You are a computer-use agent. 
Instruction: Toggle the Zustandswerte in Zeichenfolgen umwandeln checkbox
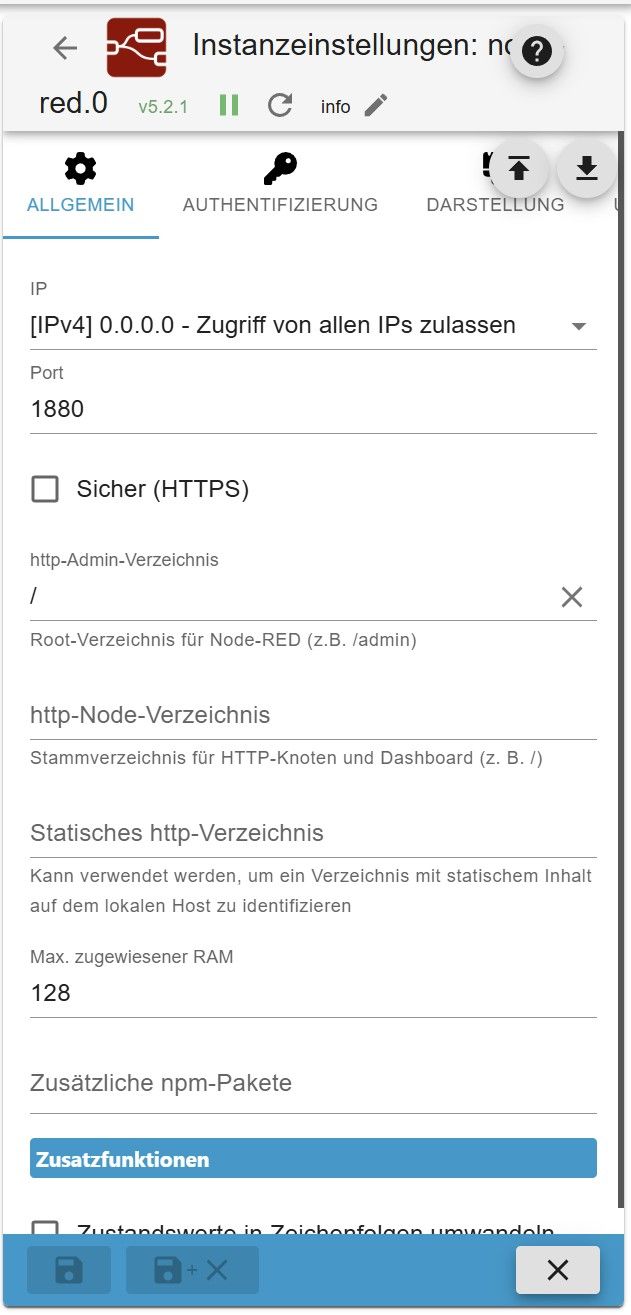coord(45,1230)
